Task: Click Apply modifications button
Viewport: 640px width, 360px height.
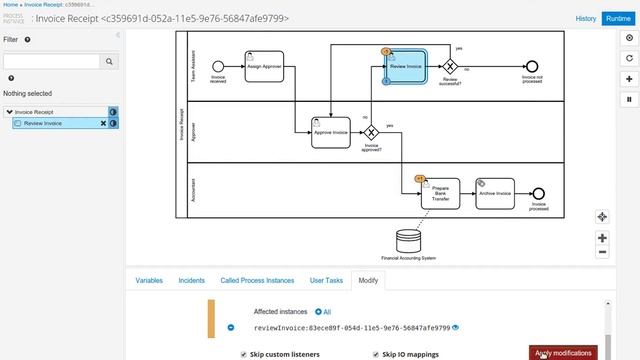Action: point(563,353)
